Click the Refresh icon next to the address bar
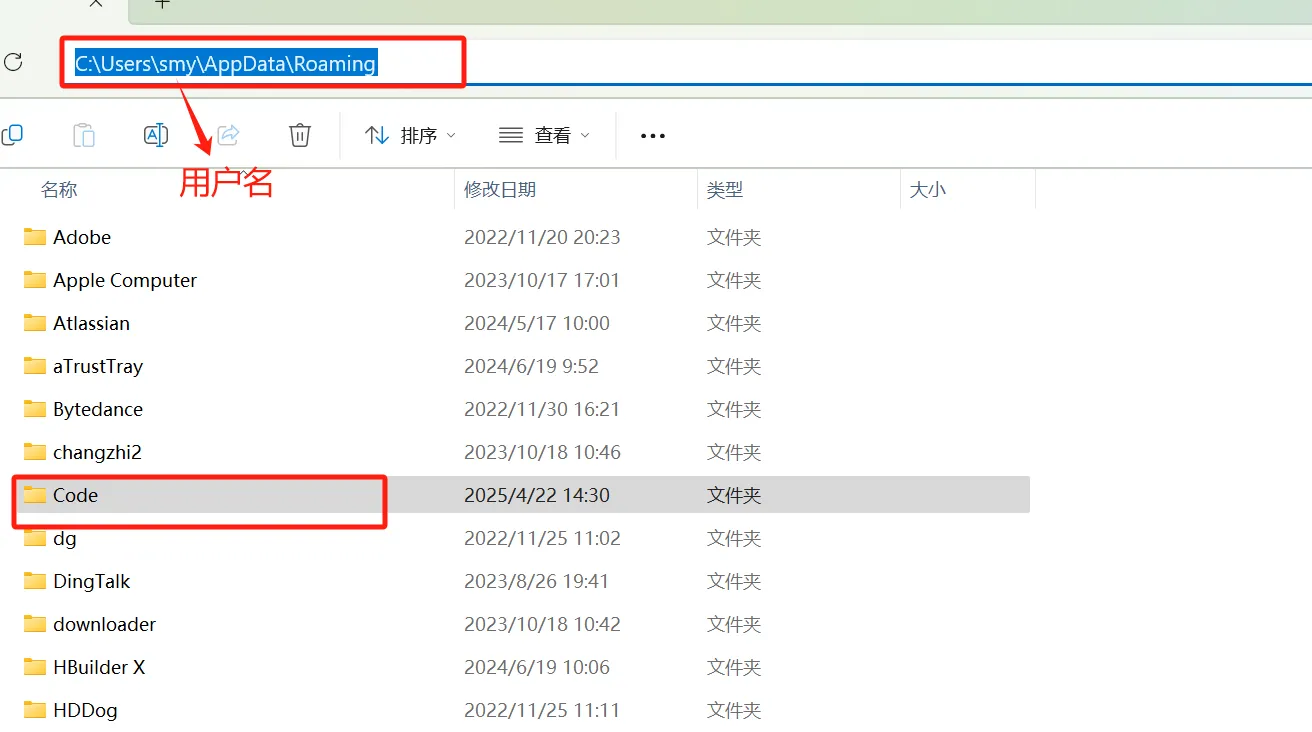 coord(13,62)
